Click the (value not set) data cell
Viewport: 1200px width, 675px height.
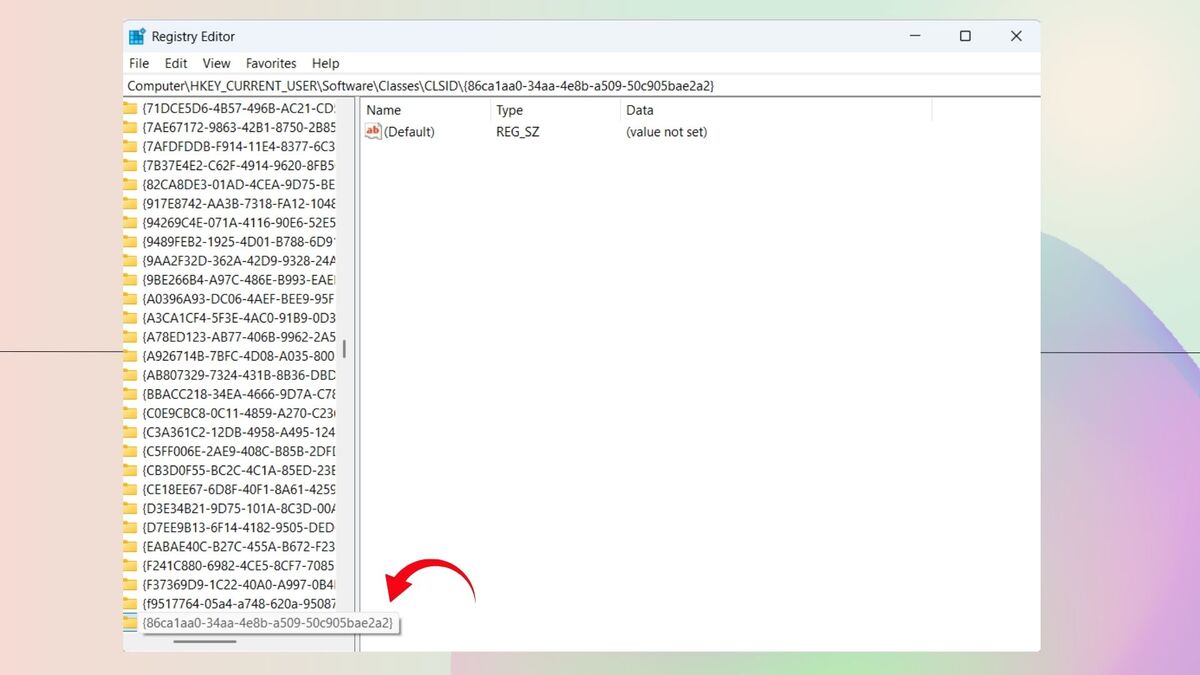coord(667,132)
